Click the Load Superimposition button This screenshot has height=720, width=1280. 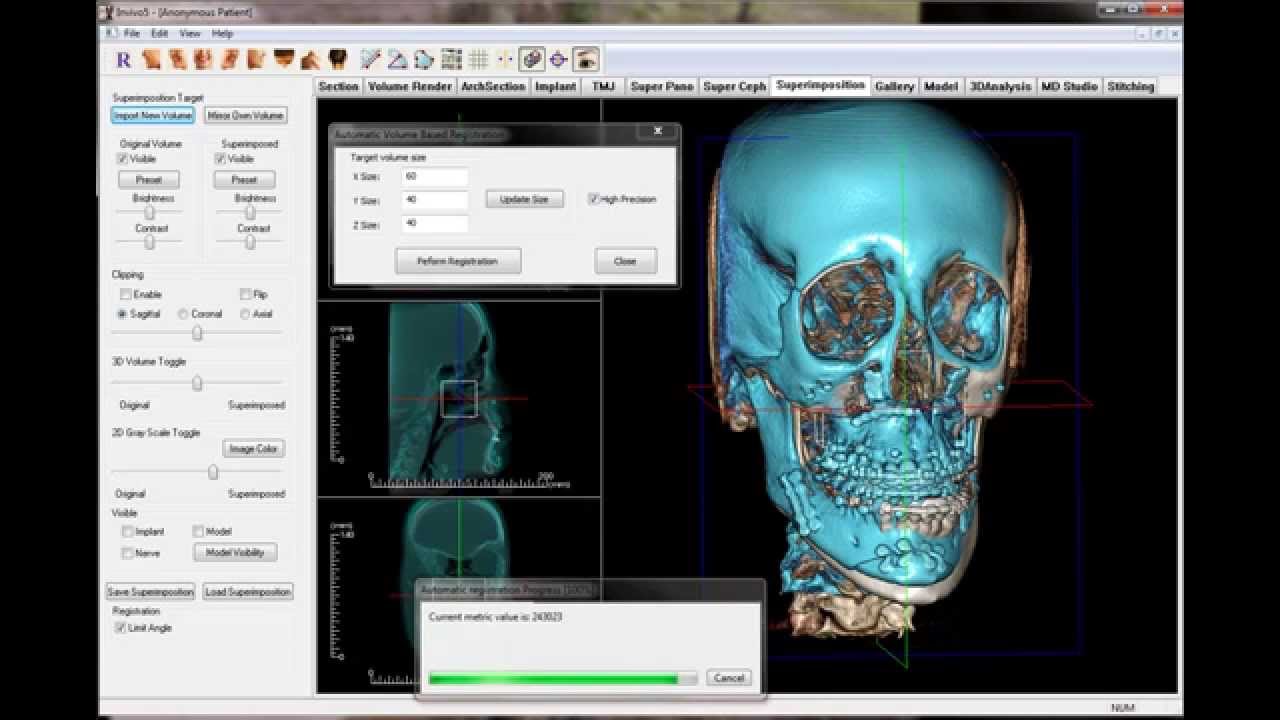pyautogui.click(x=248, y=592)
